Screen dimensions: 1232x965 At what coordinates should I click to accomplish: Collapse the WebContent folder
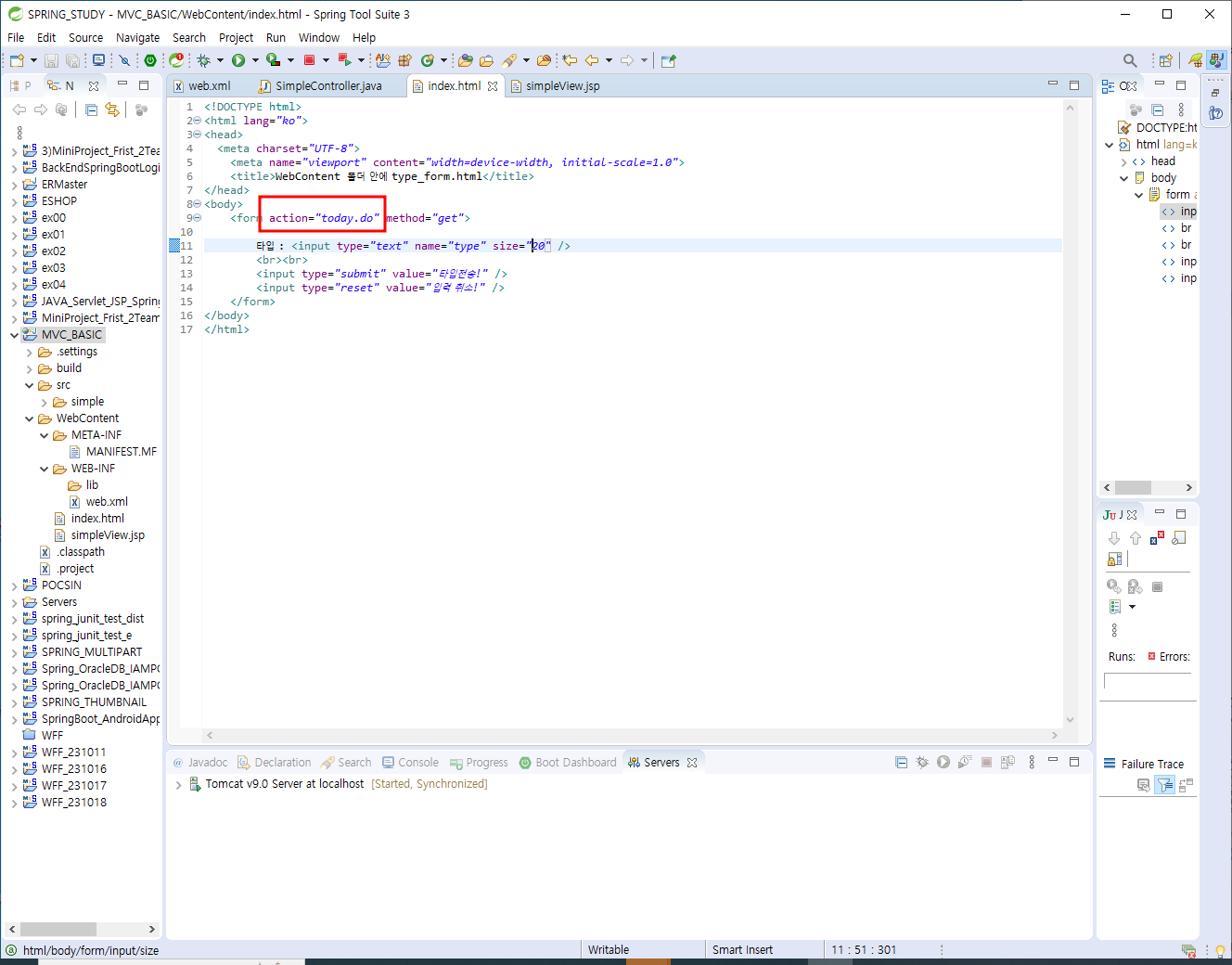tap(29, 418)
